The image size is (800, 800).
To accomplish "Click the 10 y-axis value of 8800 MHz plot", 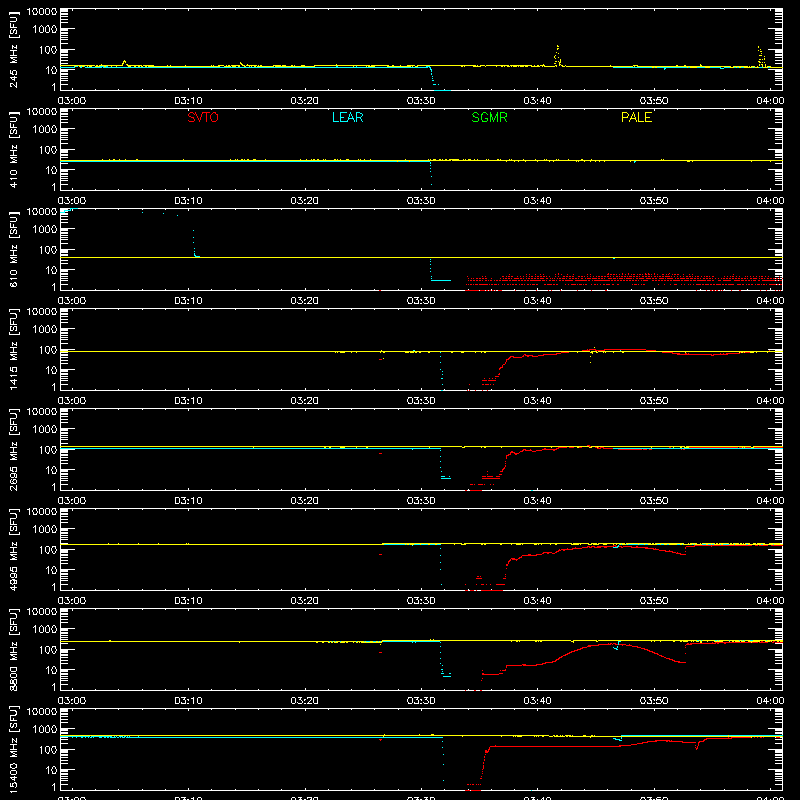I will (x=52, y=670).
